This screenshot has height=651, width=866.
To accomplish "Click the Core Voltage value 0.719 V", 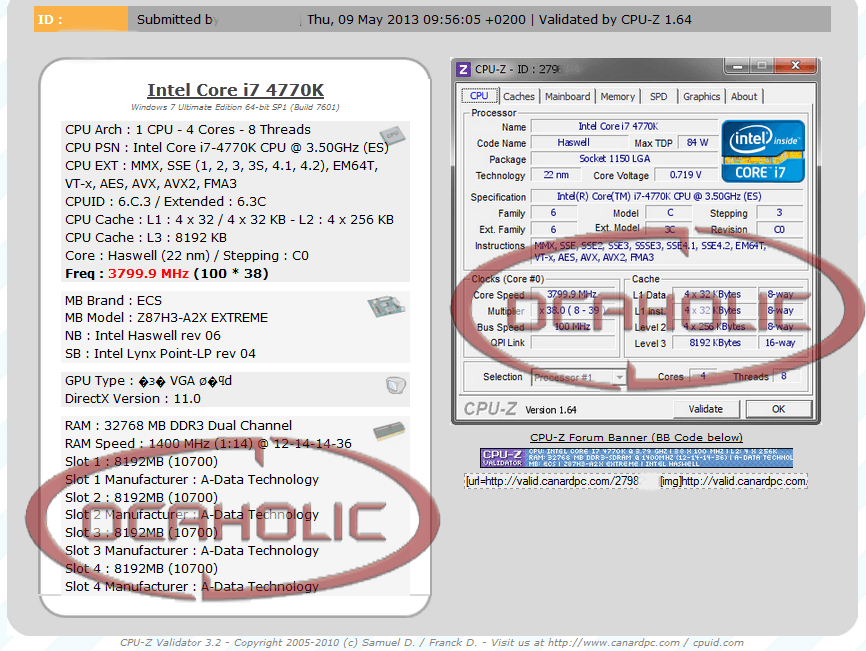I will 685,174.
